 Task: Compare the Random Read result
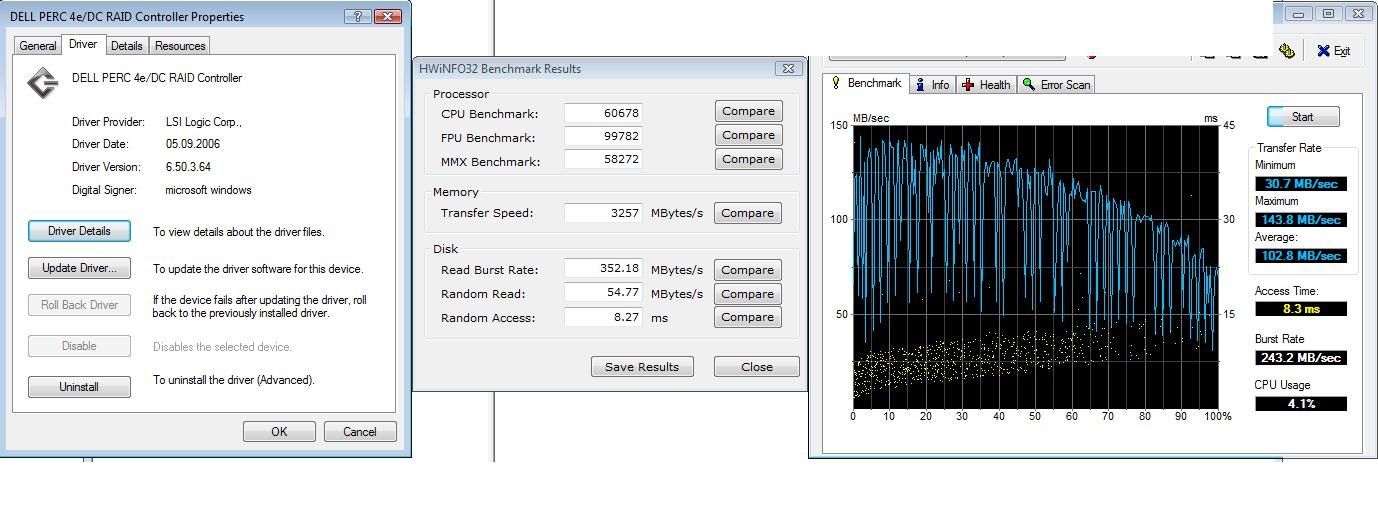tap(748, 294)
